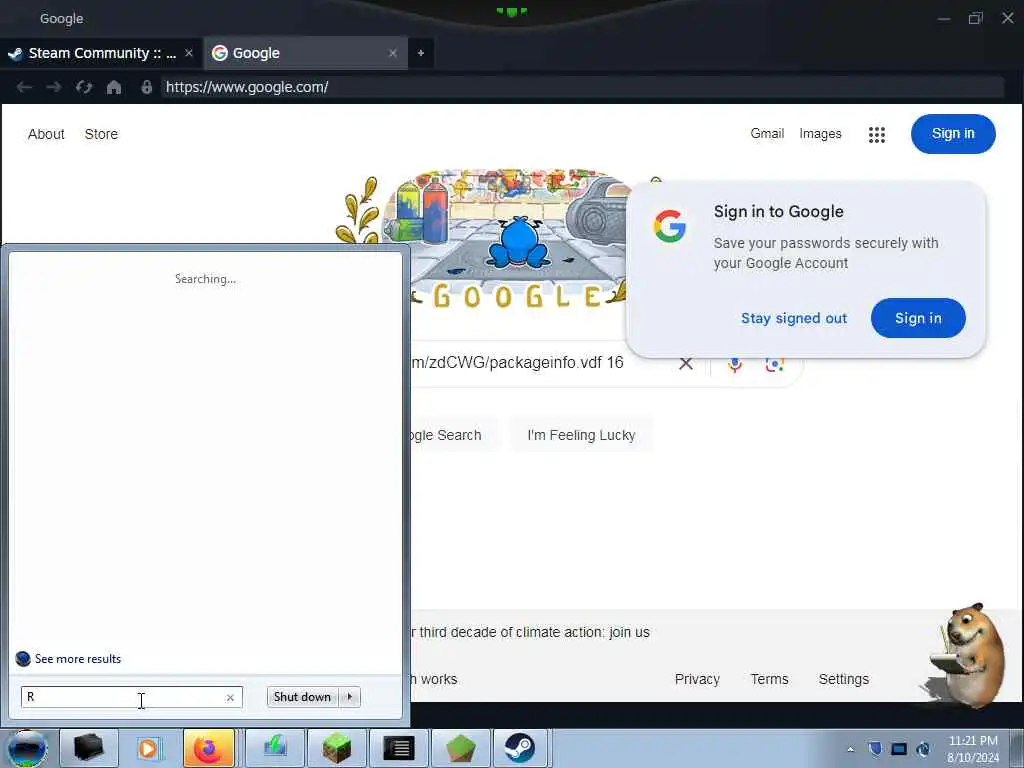Click the monitor tray icon
Screen dimensions: 1024x768
(x=899, y=749)
